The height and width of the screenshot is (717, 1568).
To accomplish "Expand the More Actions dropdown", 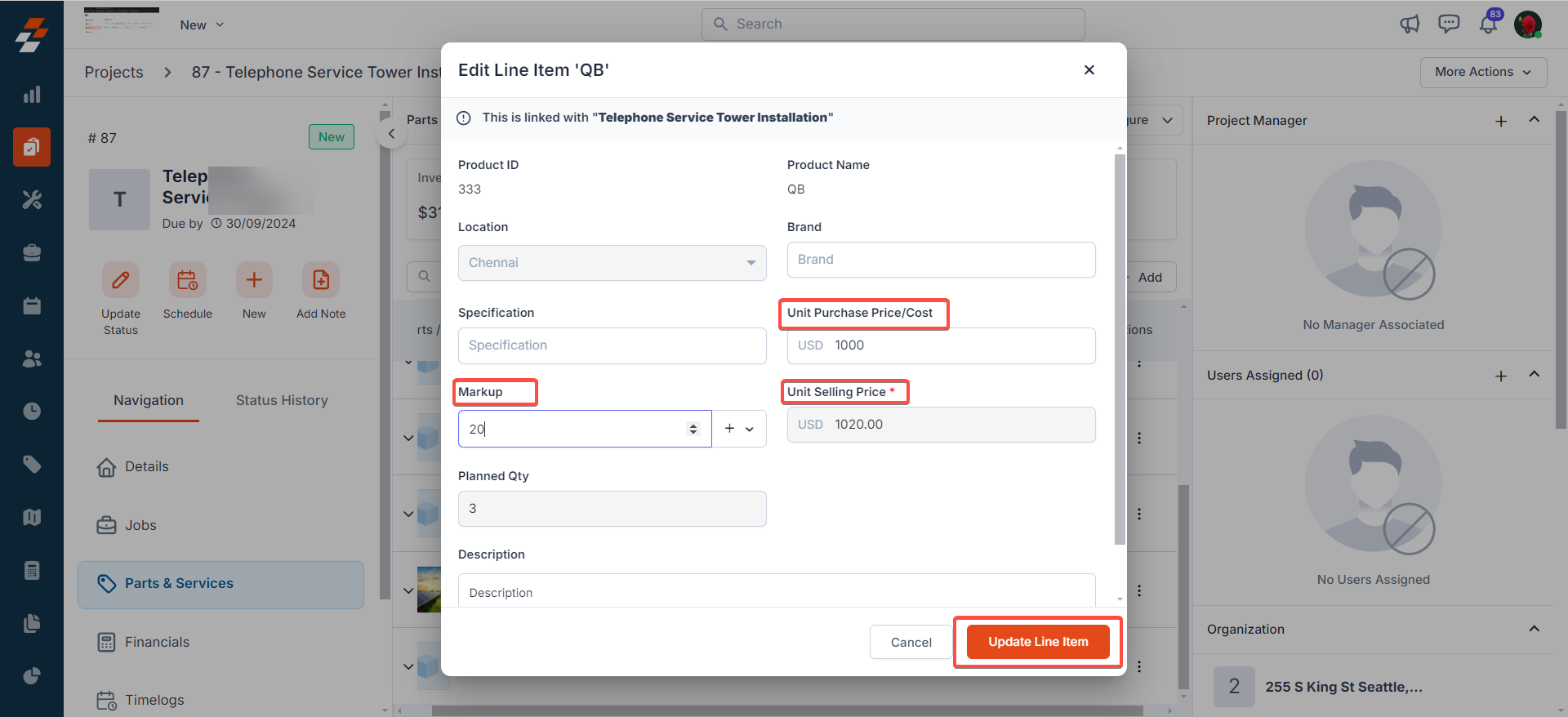I will pos(1483,72).
